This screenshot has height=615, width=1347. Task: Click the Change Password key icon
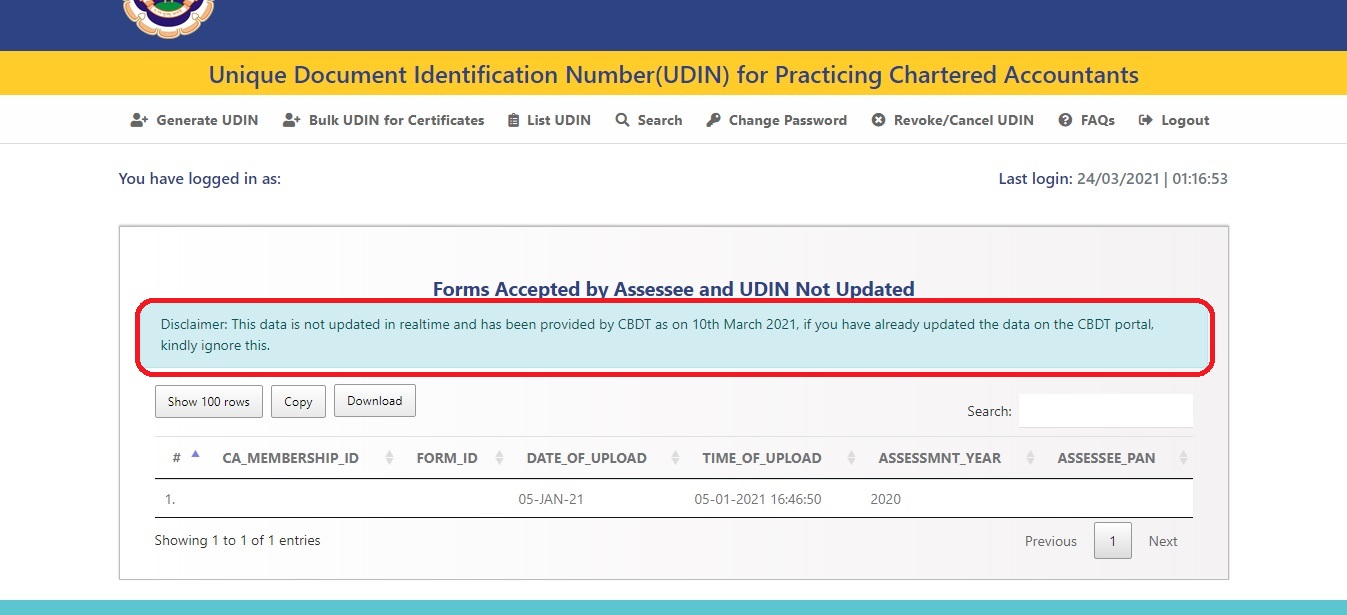click(713, 120)
